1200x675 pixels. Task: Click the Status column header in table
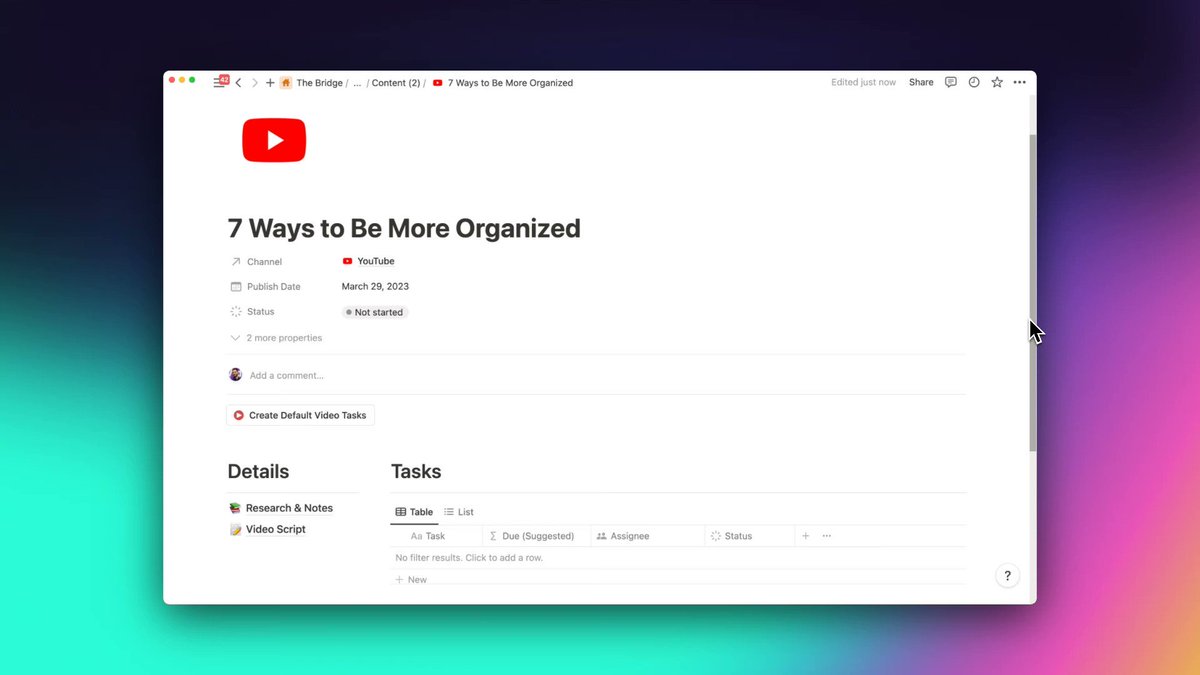click(750, 536)
